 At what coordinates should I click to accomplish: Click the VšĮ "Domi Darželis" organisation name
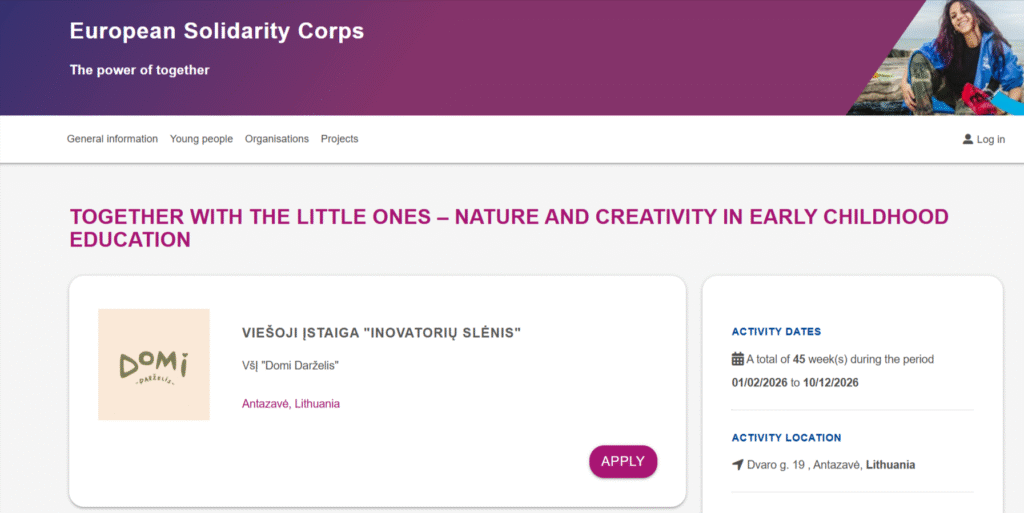291,366
